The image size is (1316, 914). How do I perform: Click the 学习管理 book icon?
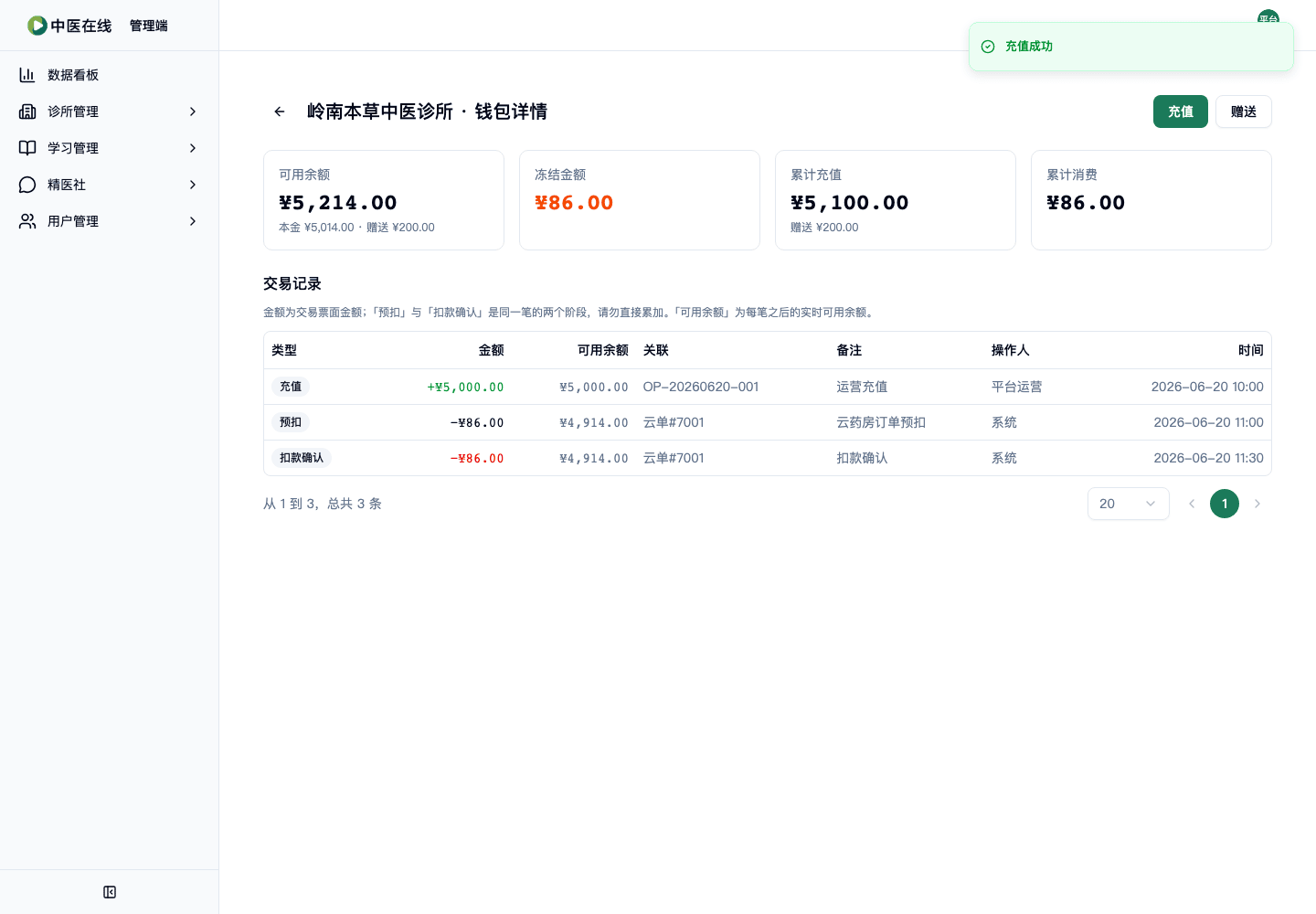point(27,148)
